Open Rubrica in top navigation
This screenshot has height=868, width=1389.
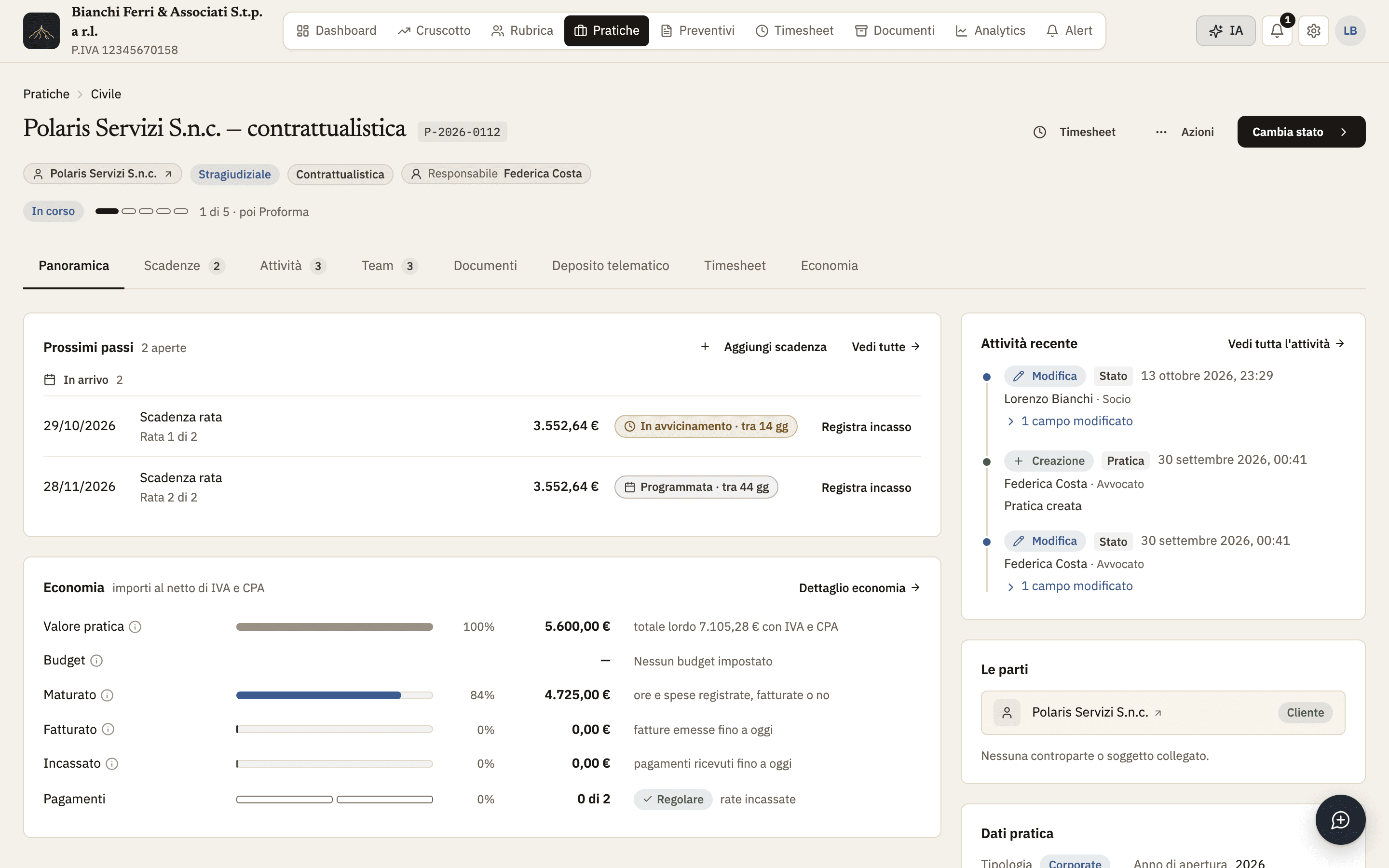pyautogui.click(x=522, y=30)
